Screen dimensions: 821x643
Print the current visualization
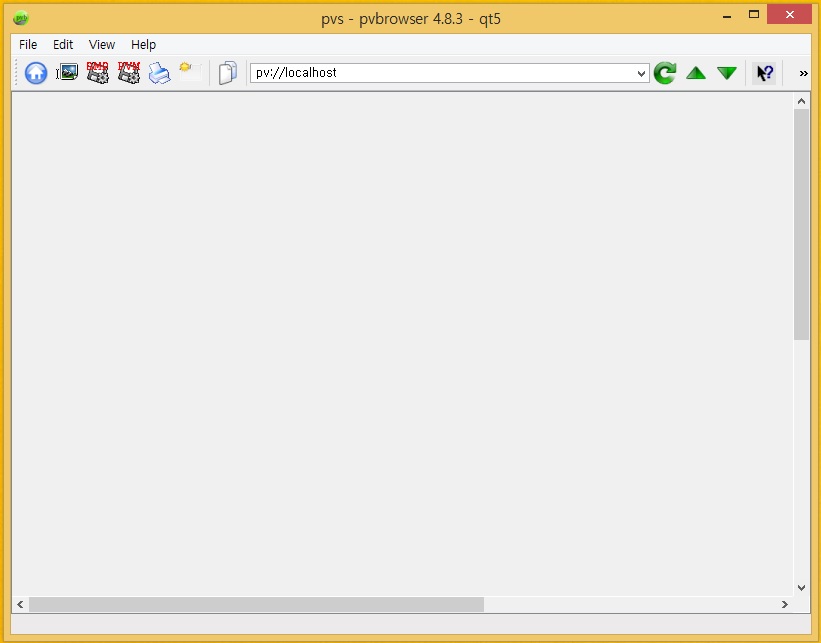tap(159, 72)
